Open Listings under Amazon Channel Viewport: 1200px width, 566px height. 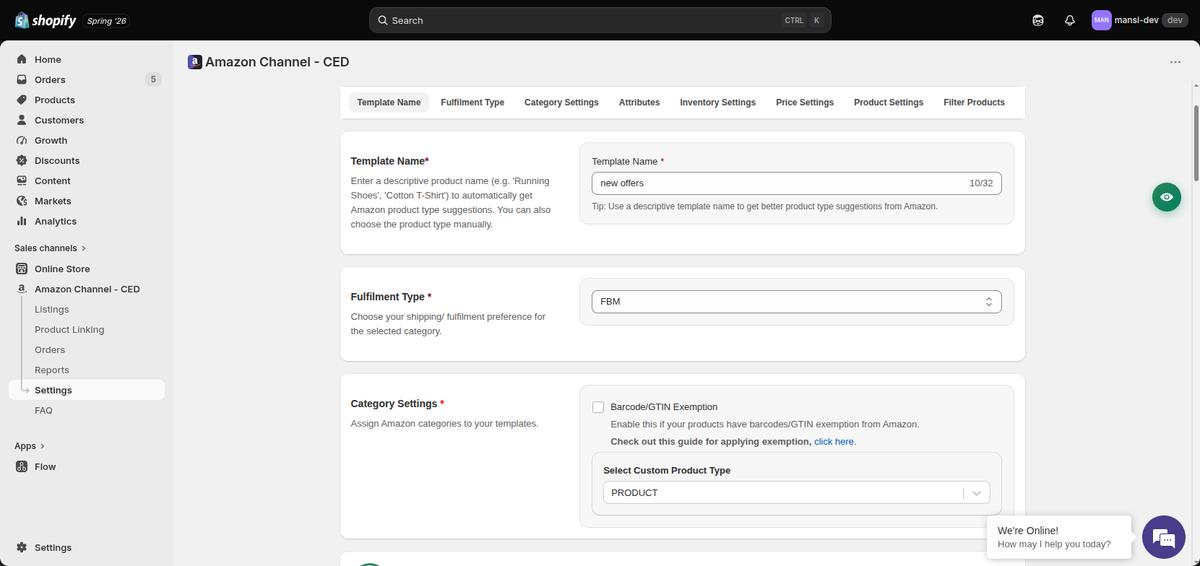[52, 310]
